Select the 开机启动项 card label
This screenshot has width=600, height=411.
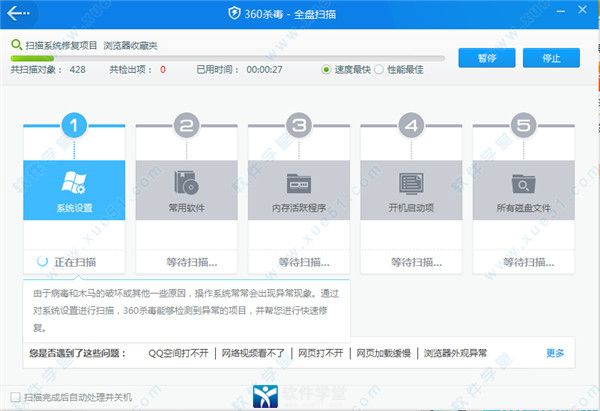point(411,208)
